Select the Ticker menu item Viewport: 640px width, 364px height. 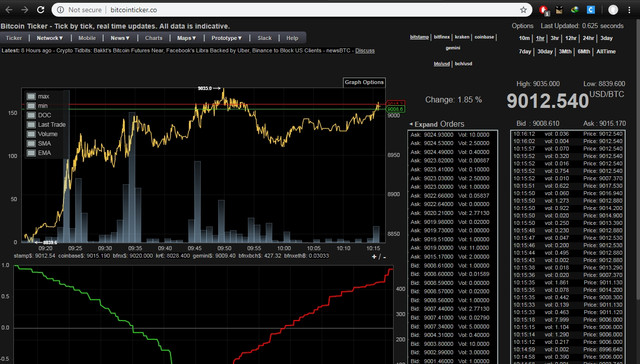coord(13,38)
